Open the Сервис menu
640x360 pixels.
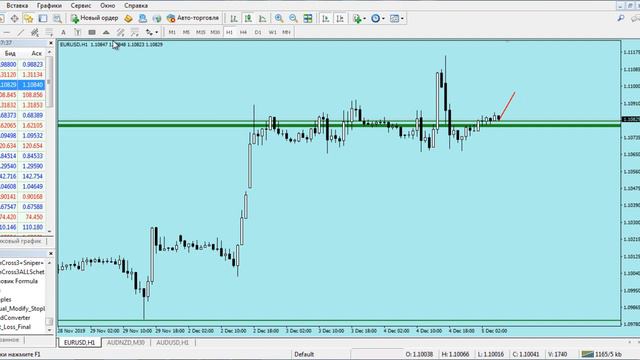coord(81,6)
